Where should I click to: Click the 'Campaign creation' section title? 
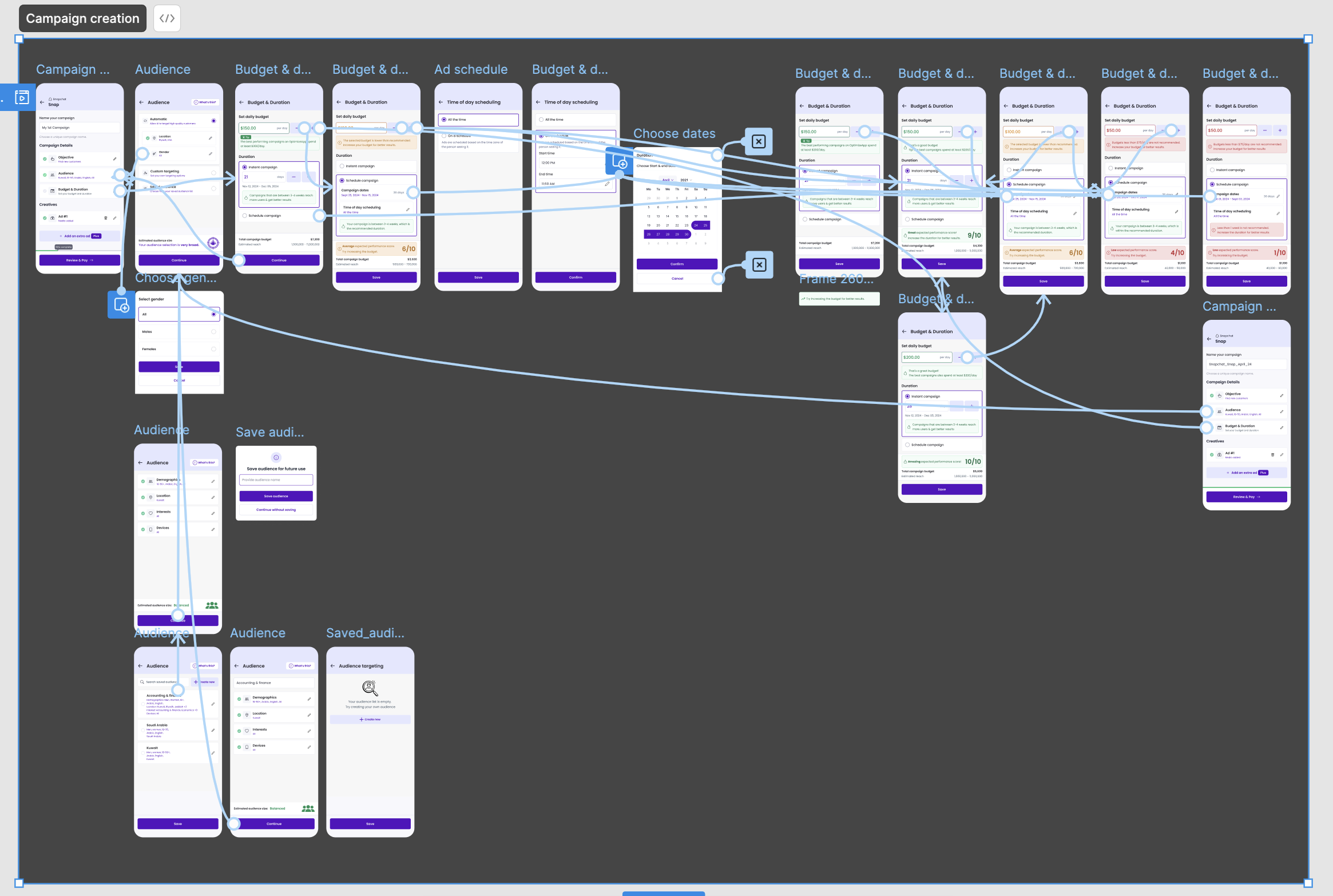pyautogui.click(x=82, y=18)
